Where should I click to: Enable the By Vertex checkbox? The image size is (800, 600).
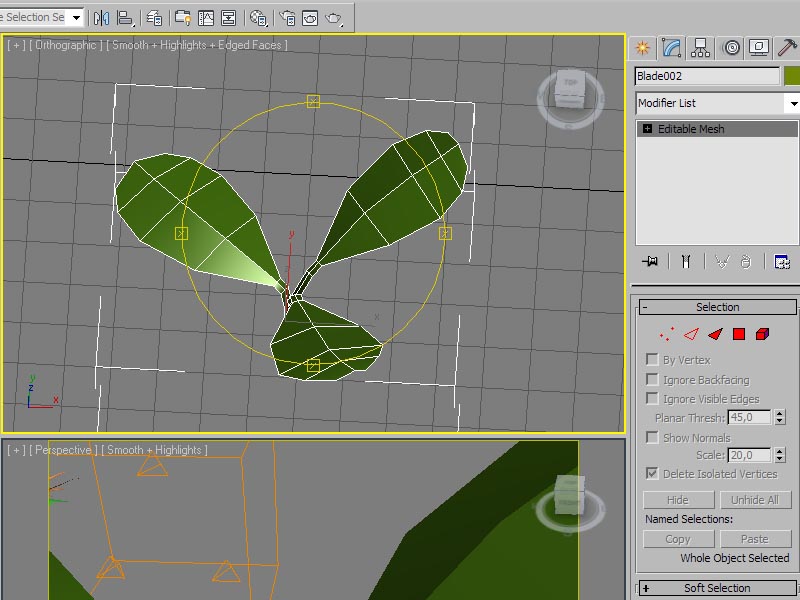[653, 360]
